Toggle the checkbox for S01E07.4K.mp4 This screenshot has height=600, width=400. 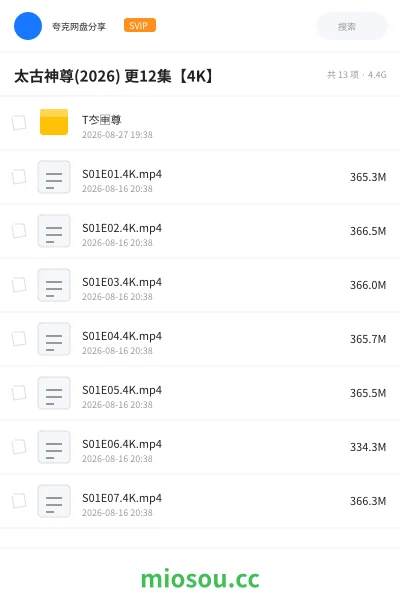click(19, 501)
